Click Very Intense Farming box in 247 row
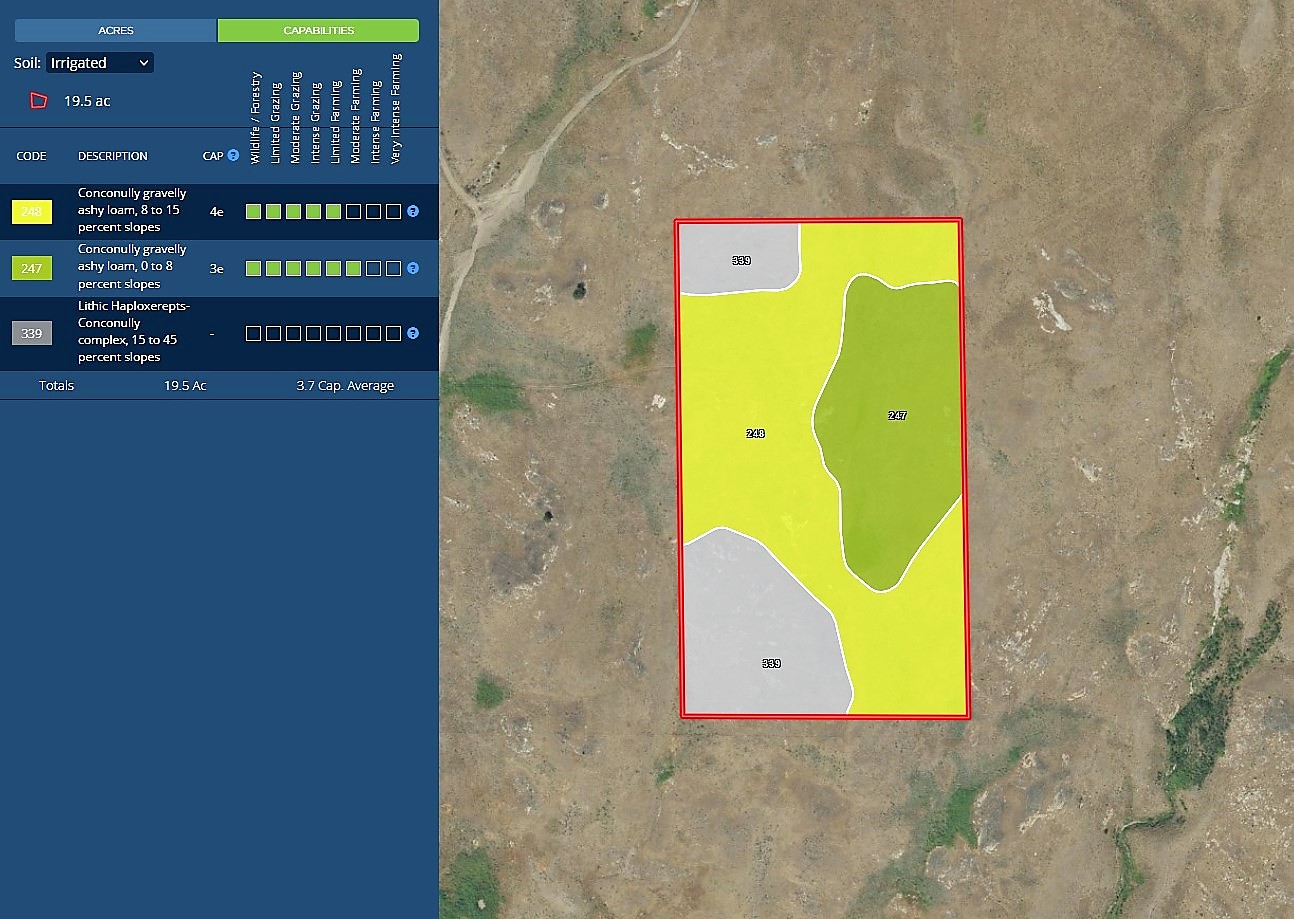 pyautogui.click(x=393, y=268)
